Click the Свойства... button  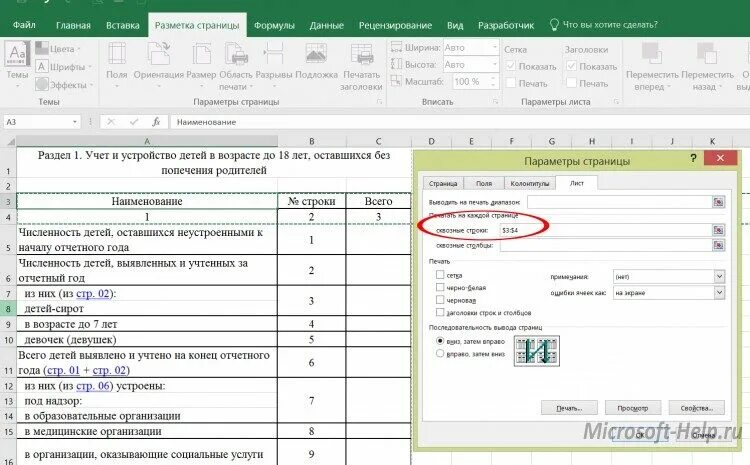(x=696, y=408)
